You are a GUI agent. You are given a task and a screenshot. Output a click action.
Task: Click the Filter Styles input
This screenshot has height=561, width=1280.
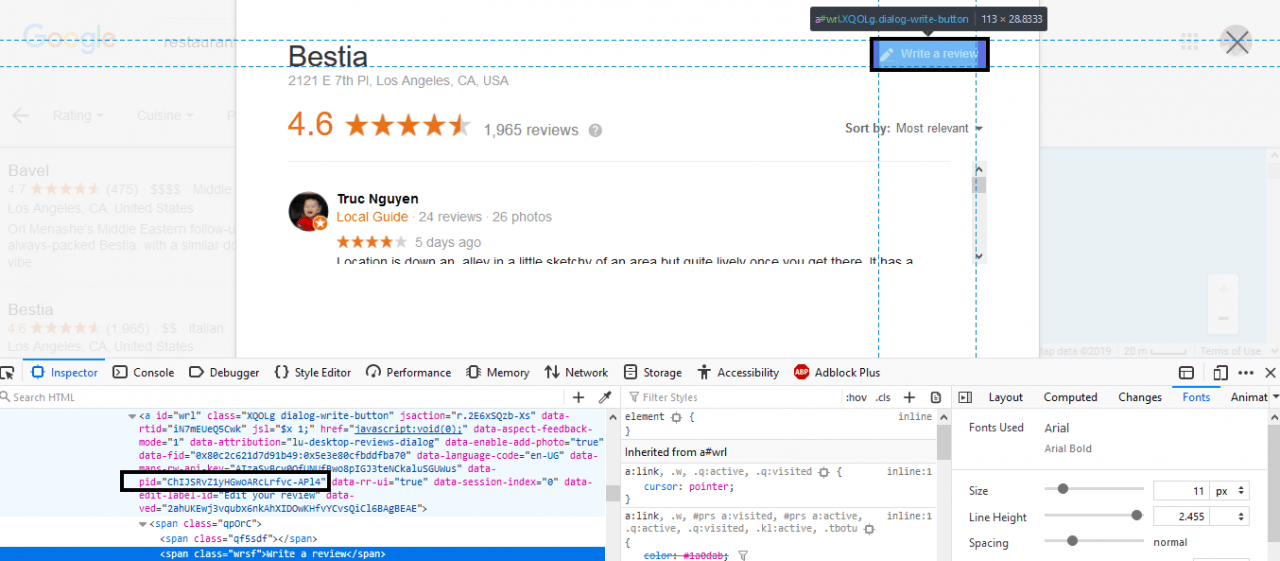coord(730,397)
